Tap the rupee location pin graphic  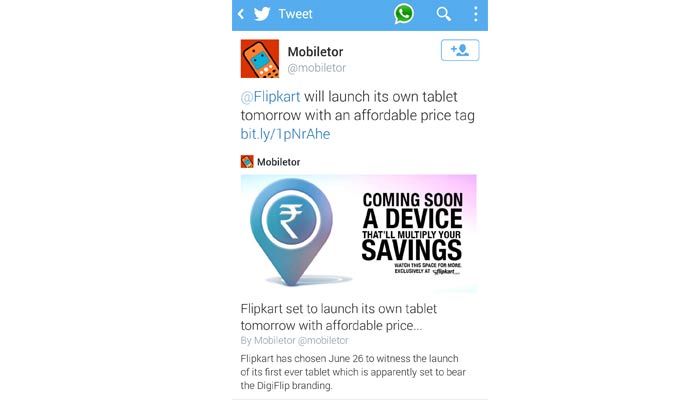click(x=291, y=231)
